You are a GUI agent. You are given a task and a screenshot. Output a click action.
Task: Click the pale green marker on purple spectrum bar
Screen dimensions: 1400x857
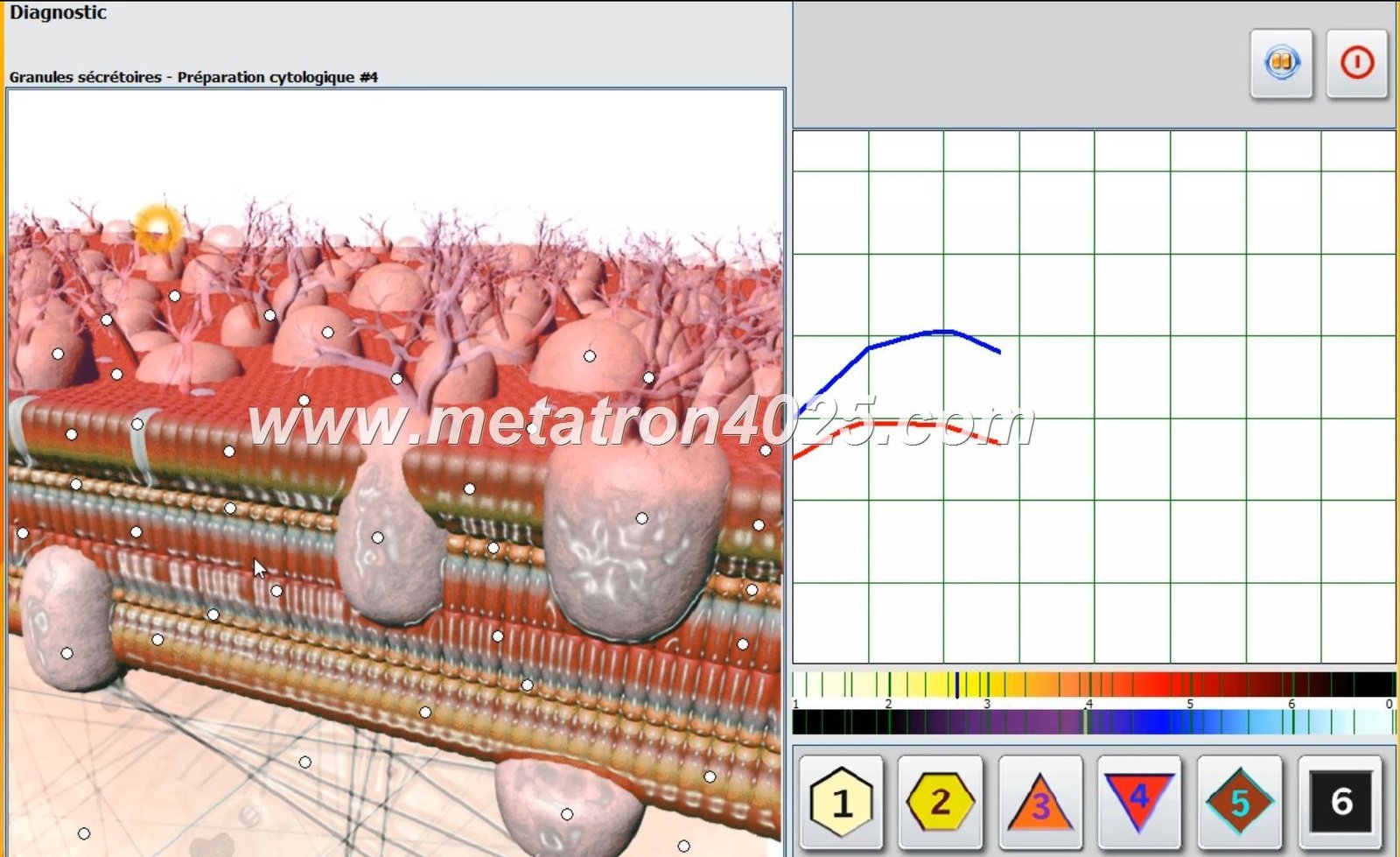click(1086, 722)
